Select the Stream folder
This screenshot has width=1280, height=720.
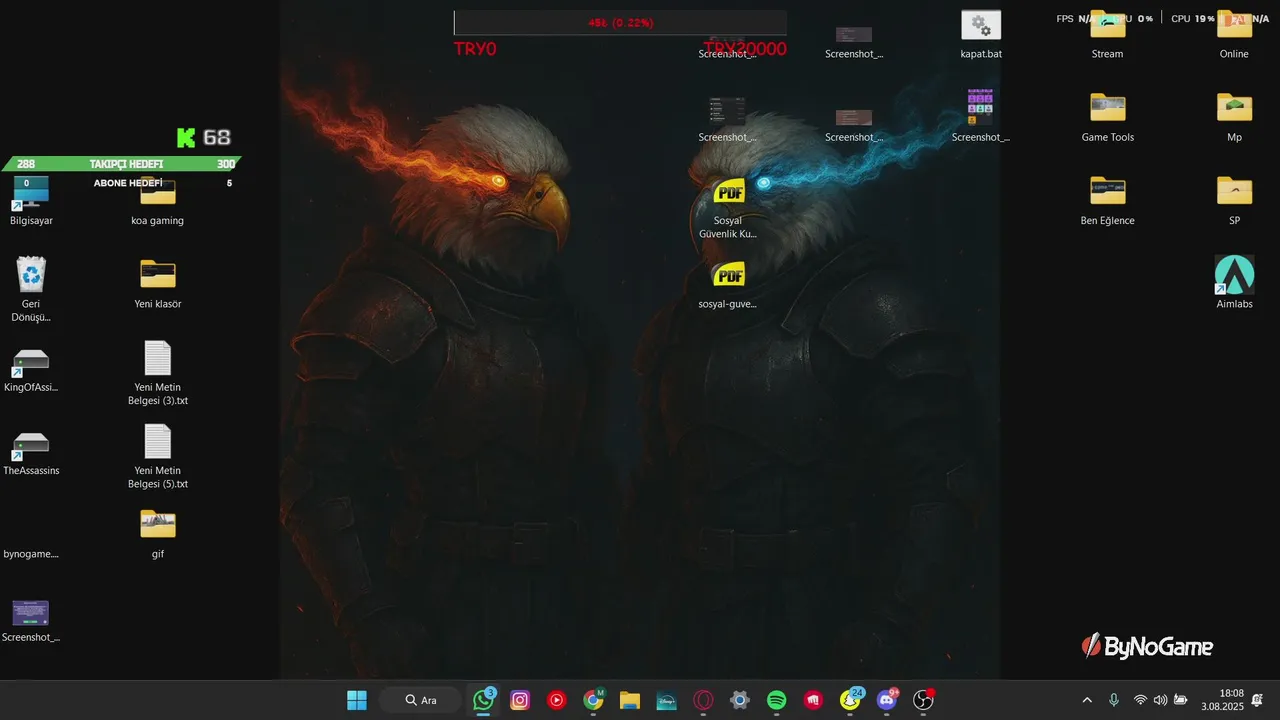1107,35
